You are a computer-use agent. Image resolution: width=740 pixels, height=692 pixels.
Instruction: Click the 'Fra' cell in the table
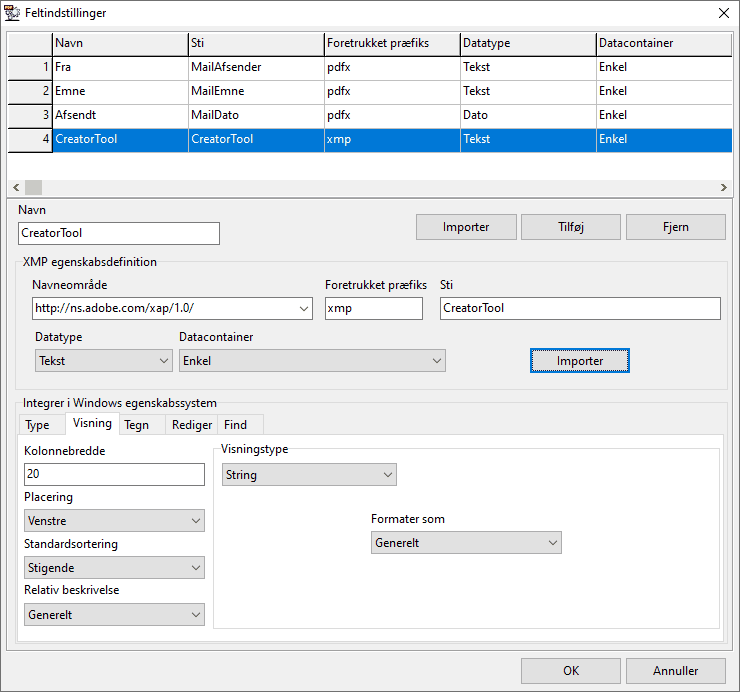pos(120,68)
